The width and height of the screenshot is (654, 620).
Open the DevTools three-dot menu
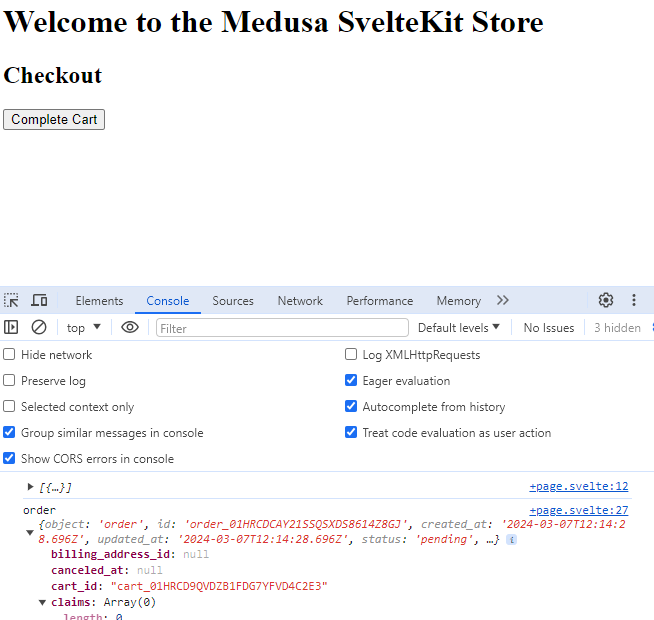(x=634, y=300)
